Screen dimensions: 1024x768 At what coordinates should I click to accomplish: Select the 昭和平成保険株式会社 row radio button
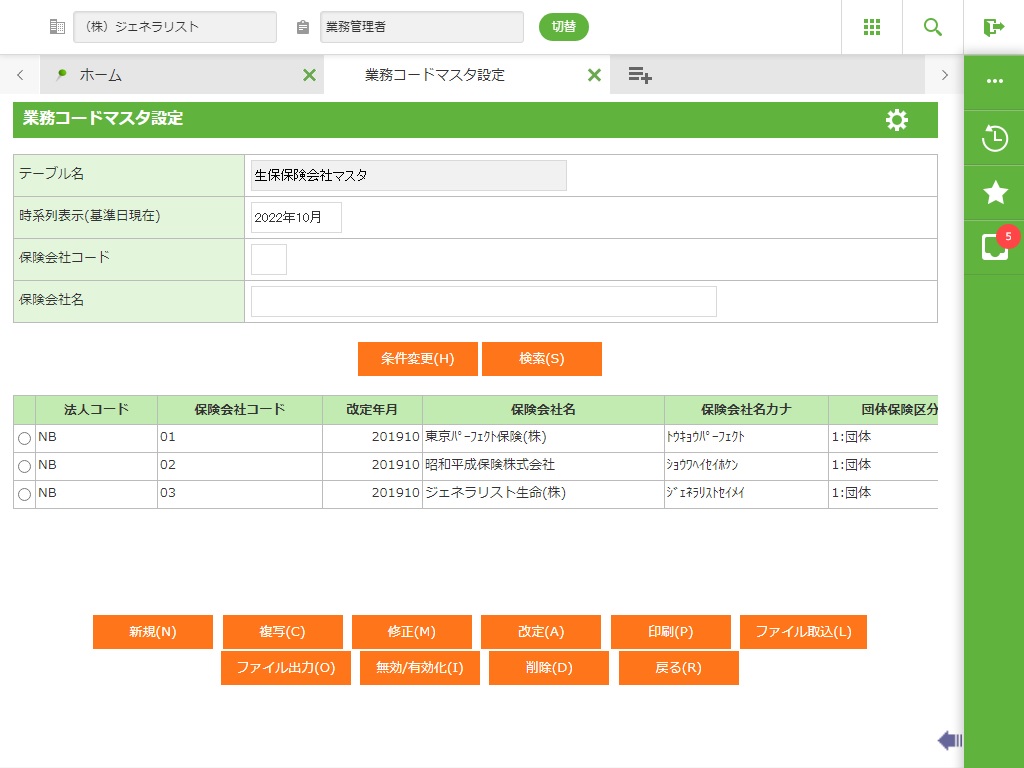(x=24, y=466)
